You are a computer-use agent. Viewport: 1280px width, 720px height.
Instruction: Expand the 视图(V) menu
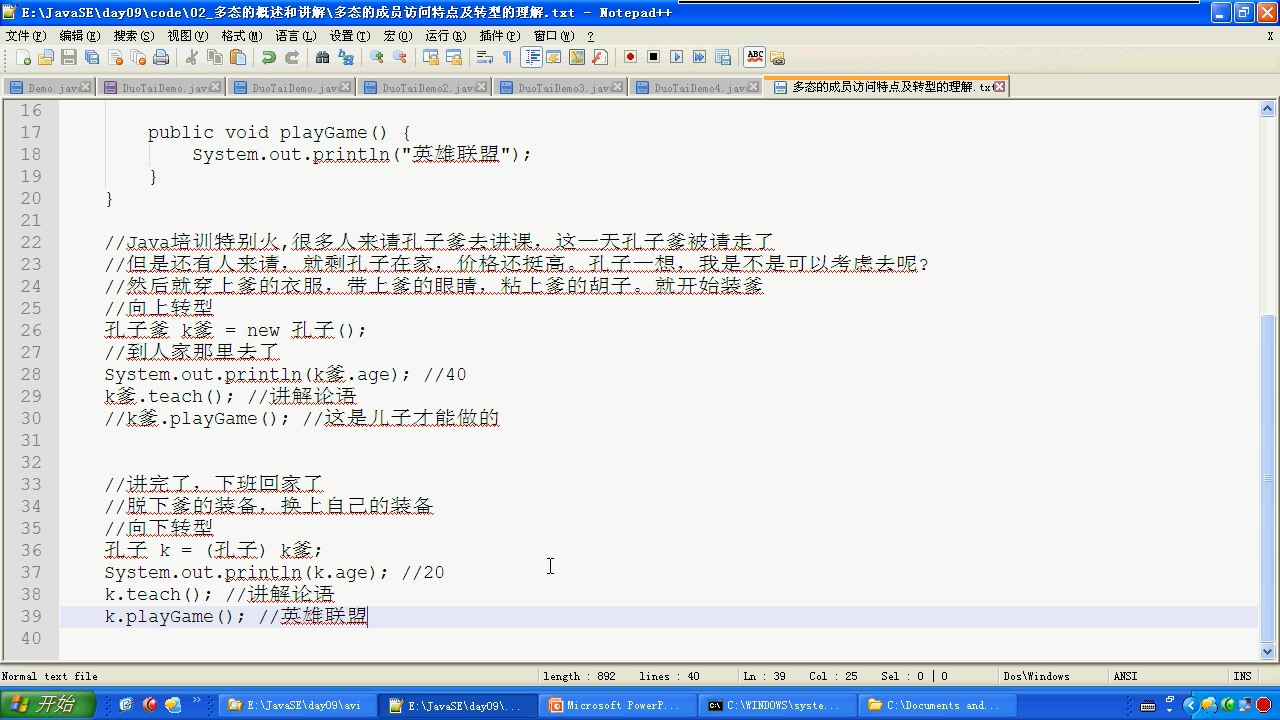point(187,36)
